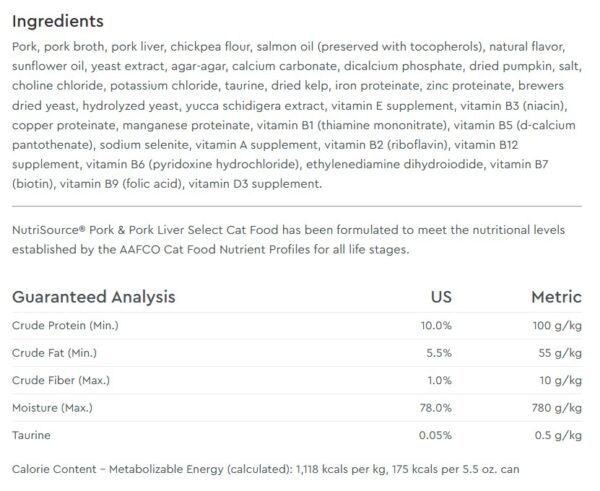Click the Crude Protein (Min.) row label
Image resolution: width=600 pixels, height=491 pixels.
(65, 326)
